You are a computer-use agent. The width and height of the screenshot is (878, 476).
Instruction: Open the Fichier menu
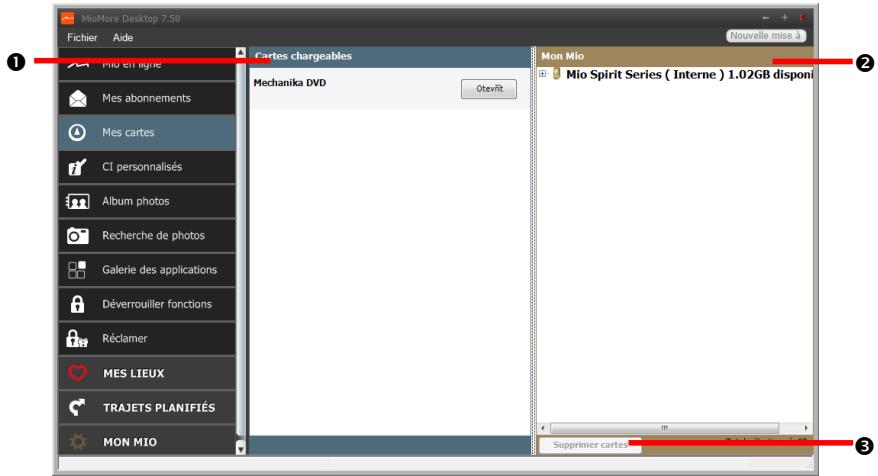[x=81, y=37]
